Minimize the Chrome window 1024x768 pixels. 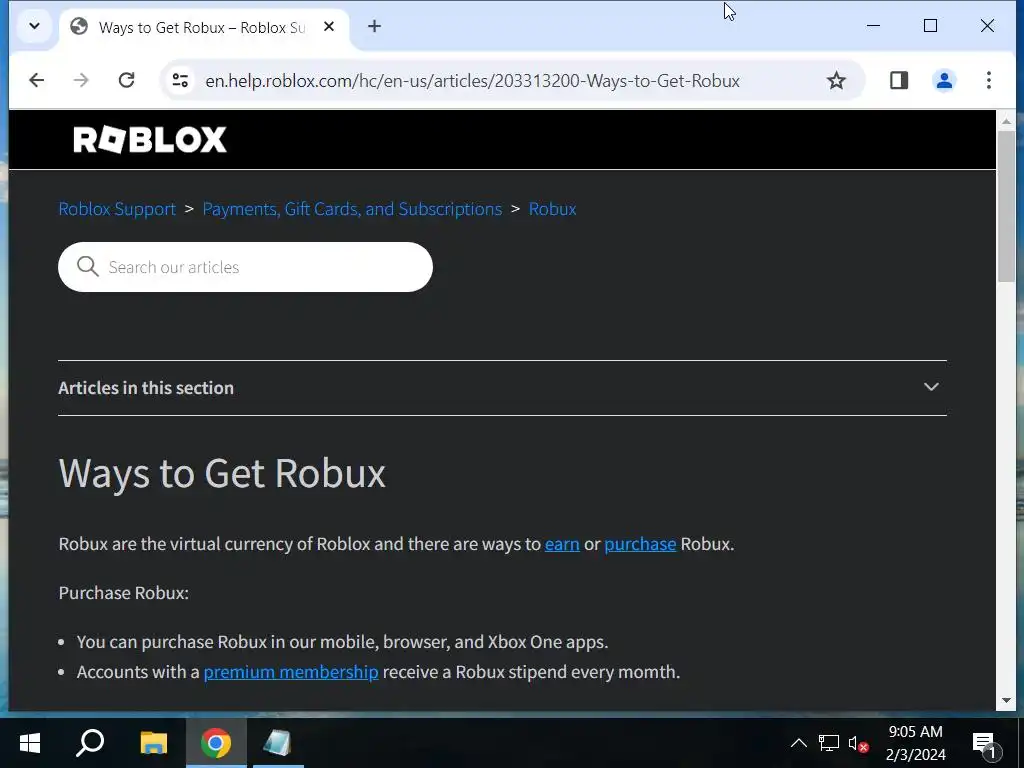coord(873,26)
